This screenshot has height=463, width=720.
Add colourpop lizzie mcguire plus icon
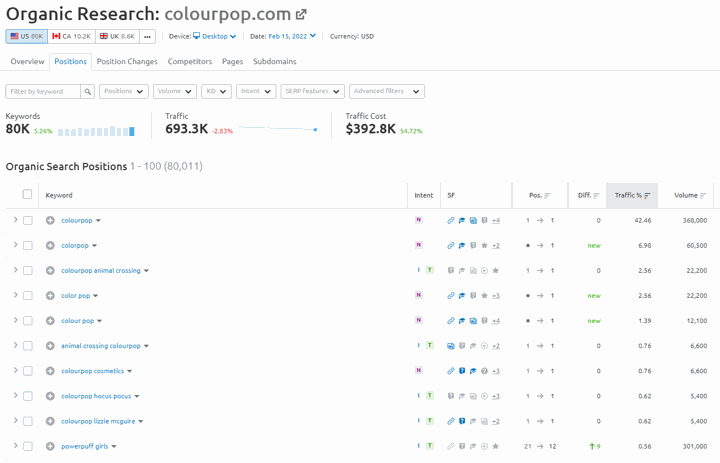pyautogui.click(x=50, y=421)
